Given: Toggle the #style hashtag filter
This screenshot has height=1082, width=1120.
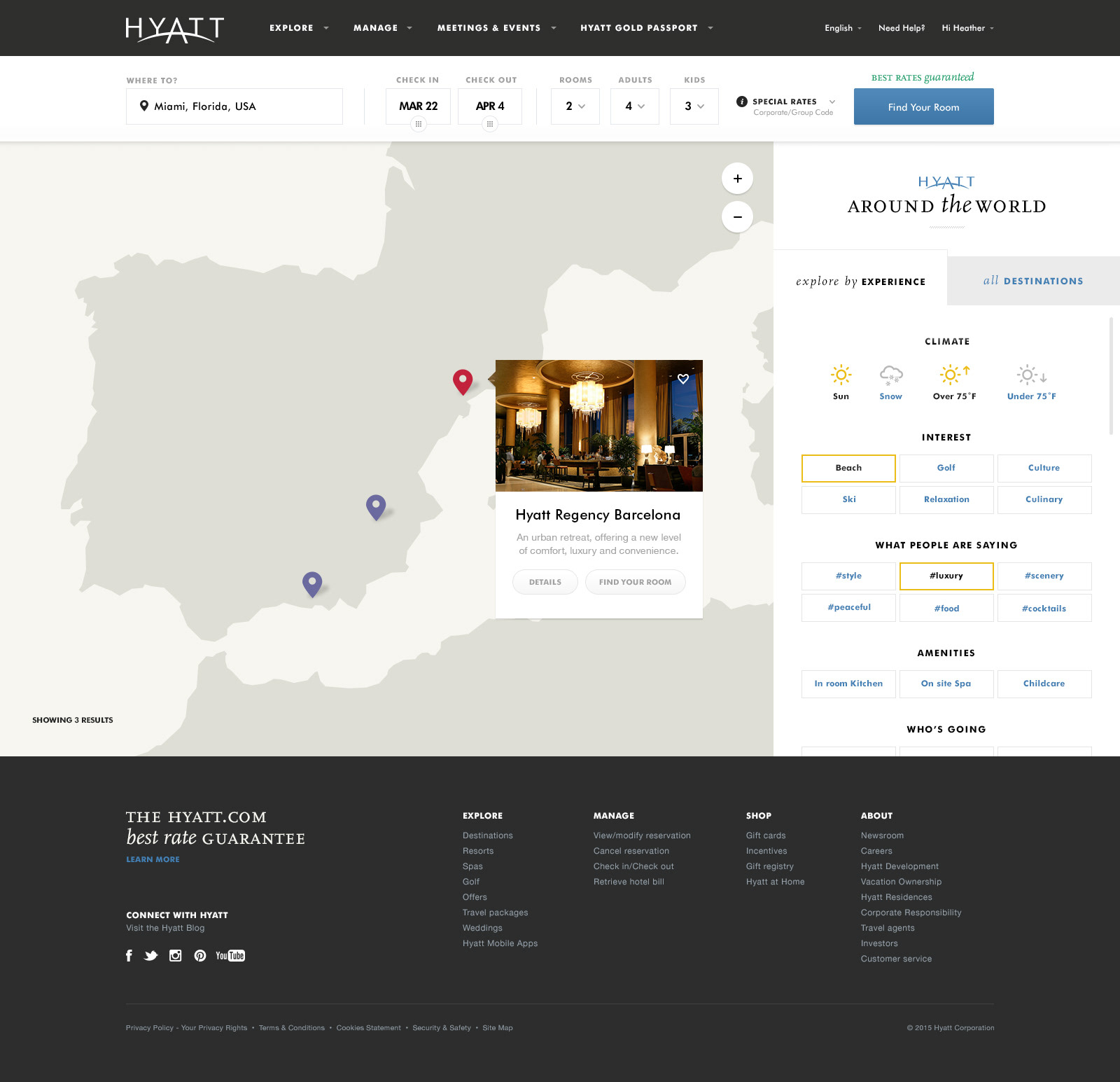Looking at the screenshot, I should 848,576.
